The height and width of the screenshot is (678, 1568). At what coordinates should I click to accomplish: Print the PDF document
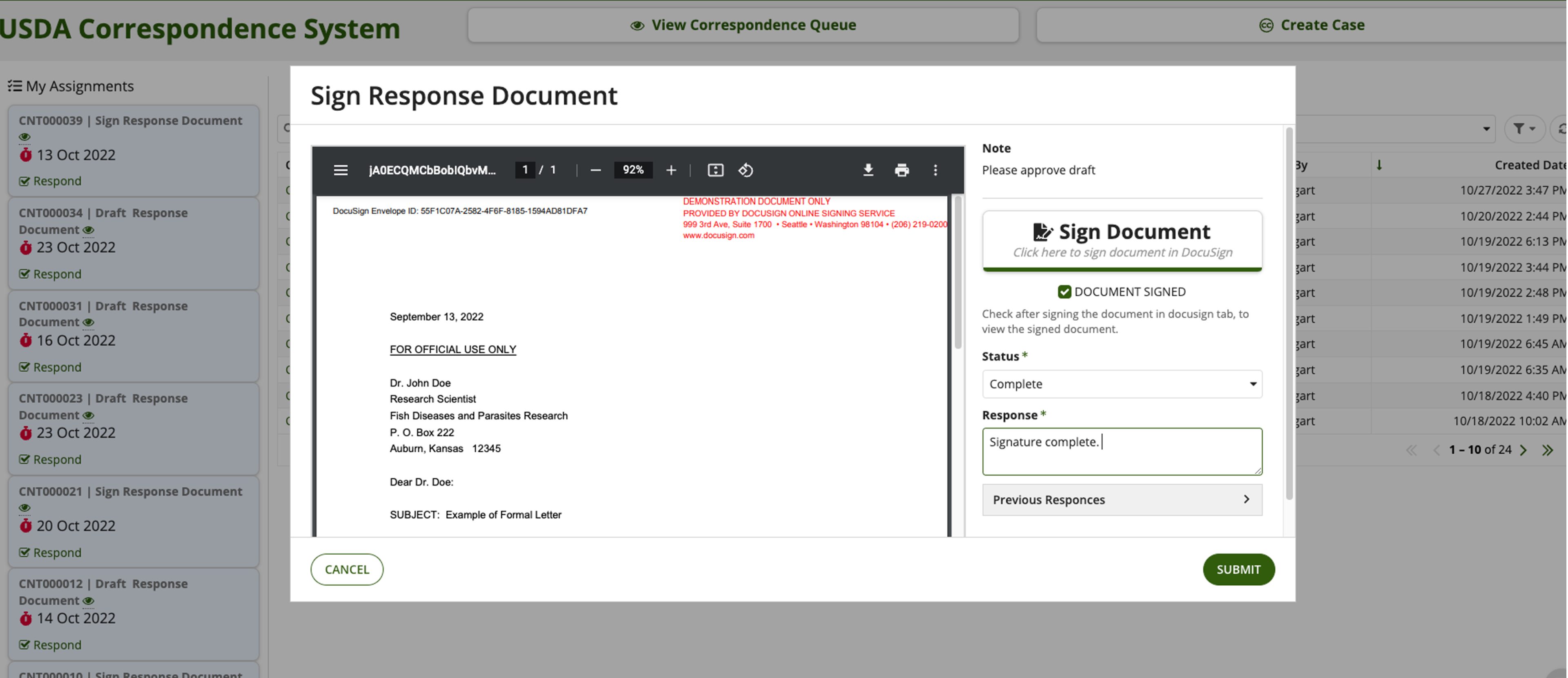902,170
